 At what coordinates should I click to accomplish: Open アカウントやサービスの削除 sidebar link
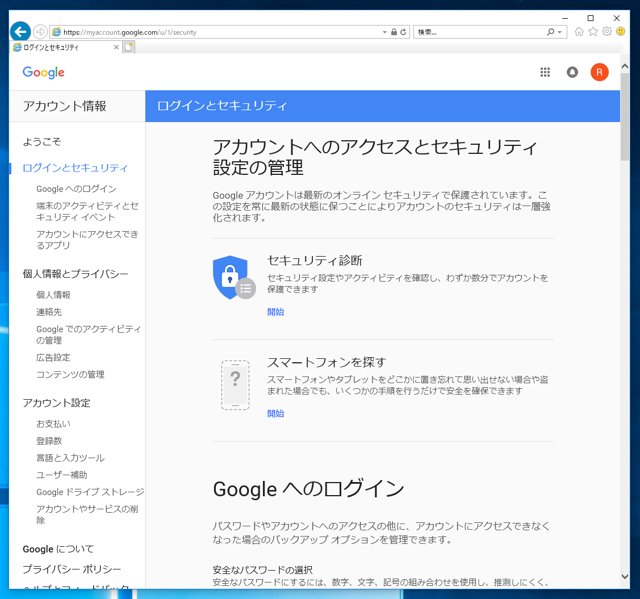pos(87,515)
